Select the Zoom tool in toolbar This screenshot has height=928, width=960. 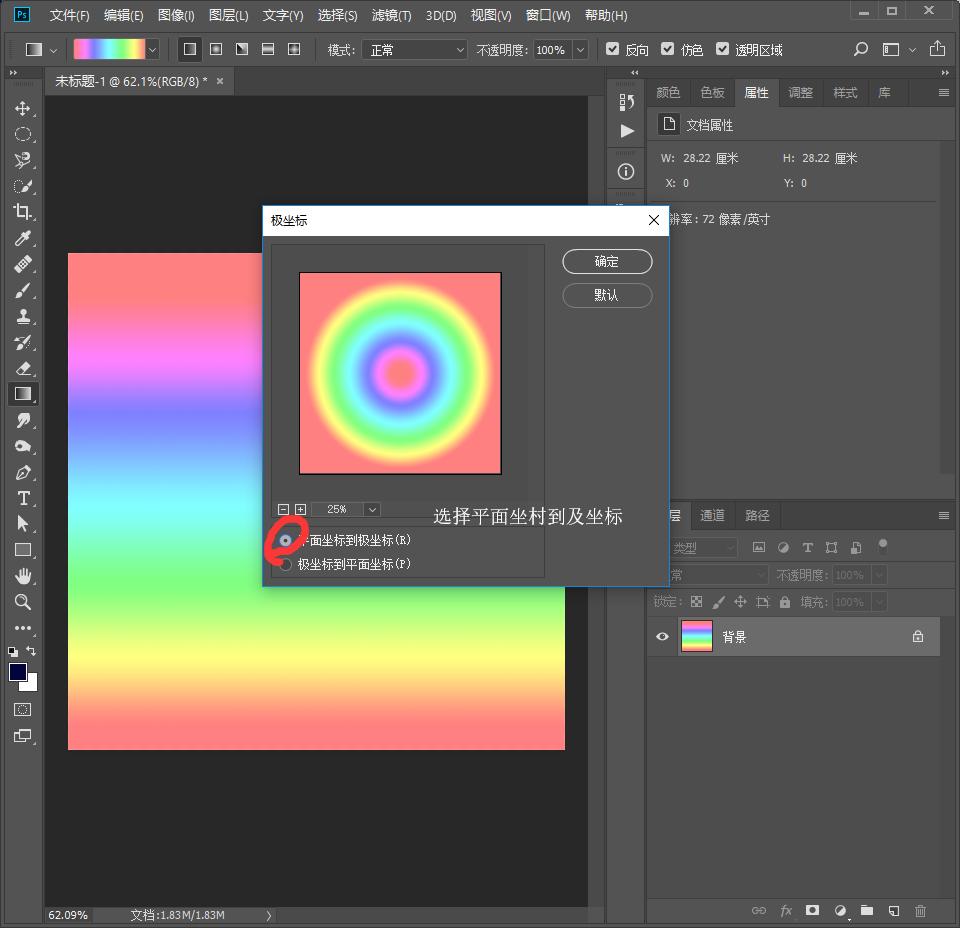(x=22, y=602)
